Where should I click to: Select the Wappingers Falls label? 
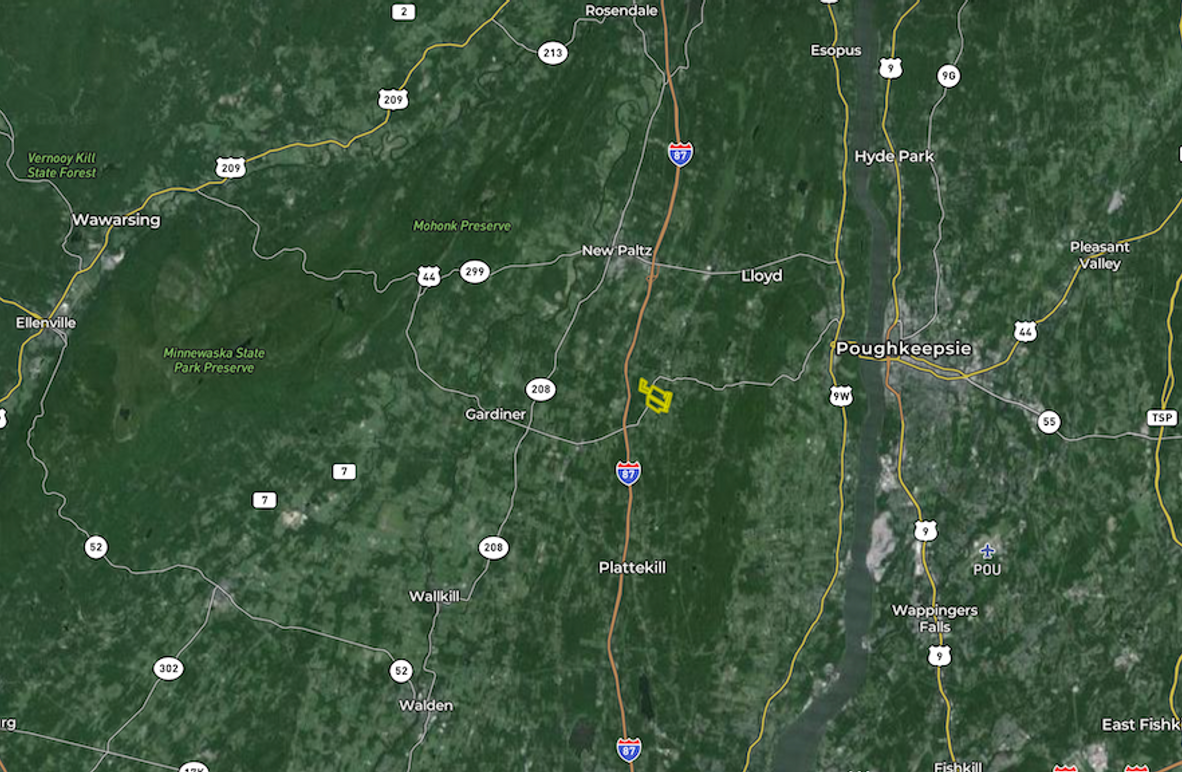[x=935, y=618]
